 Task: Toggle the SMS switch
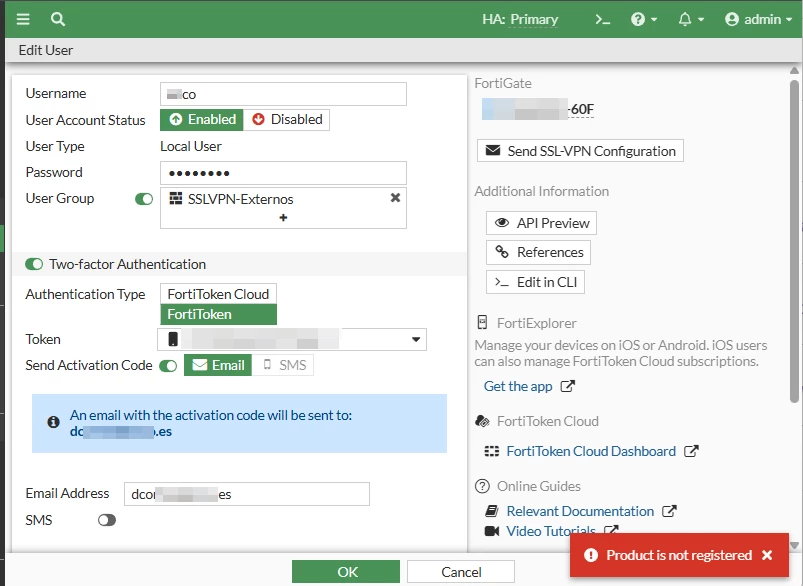[107, 520]
